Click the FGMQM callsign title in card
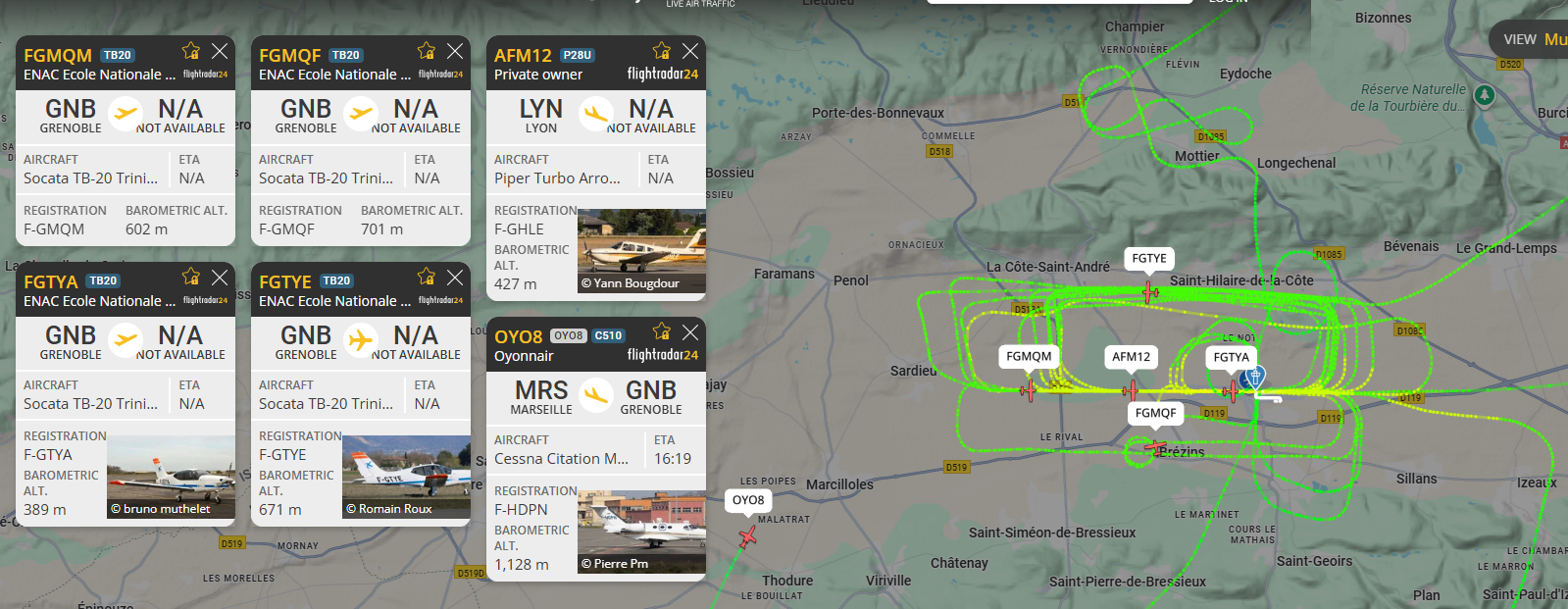 pos(58,56)
